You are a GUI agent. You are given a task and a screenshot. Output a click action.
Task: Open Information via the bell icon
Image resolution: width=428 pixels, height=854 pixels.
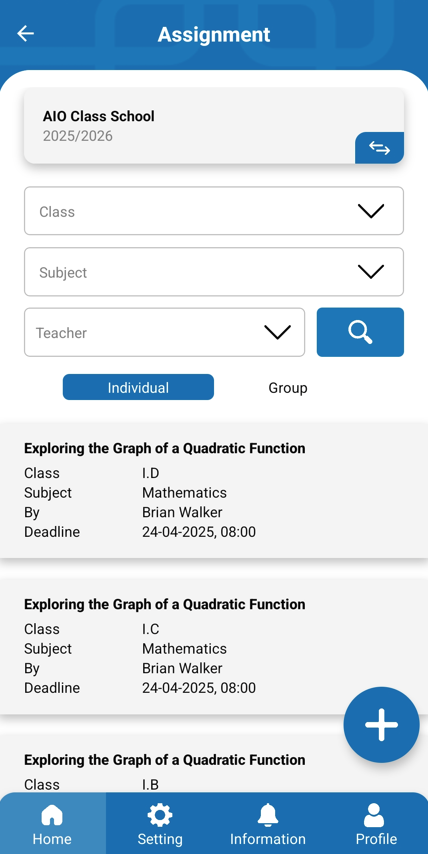pos(267,815)
